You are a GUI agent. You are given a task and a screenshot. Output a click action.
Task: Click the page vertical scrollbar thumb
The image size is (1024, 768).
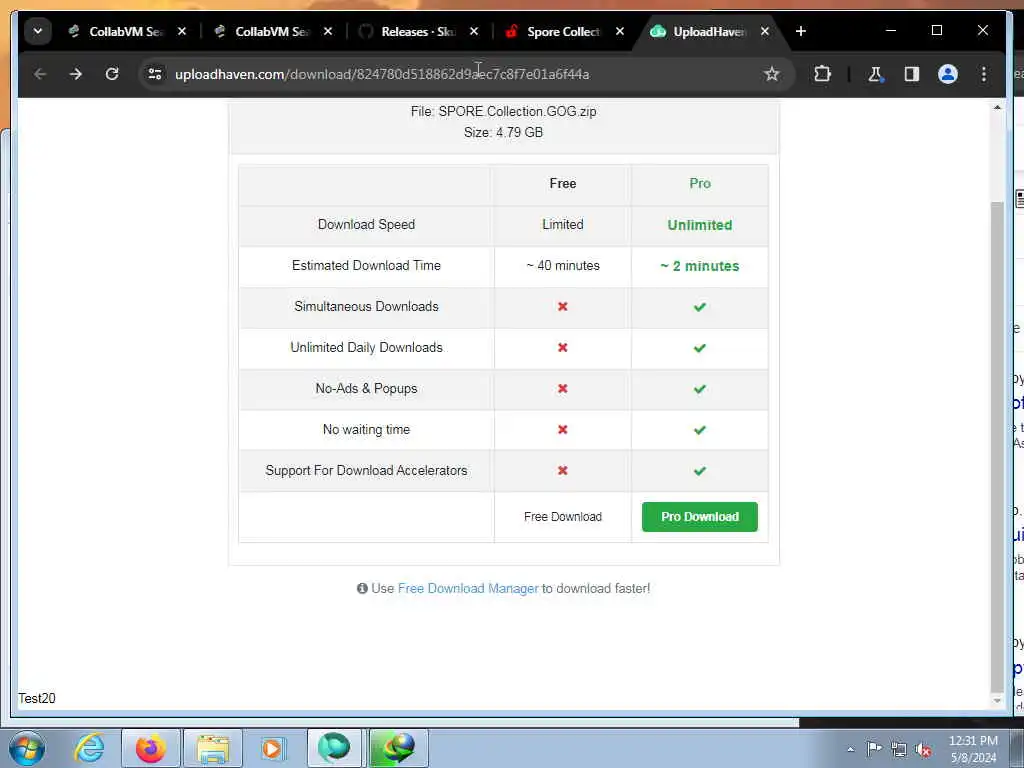coord(997,447)
